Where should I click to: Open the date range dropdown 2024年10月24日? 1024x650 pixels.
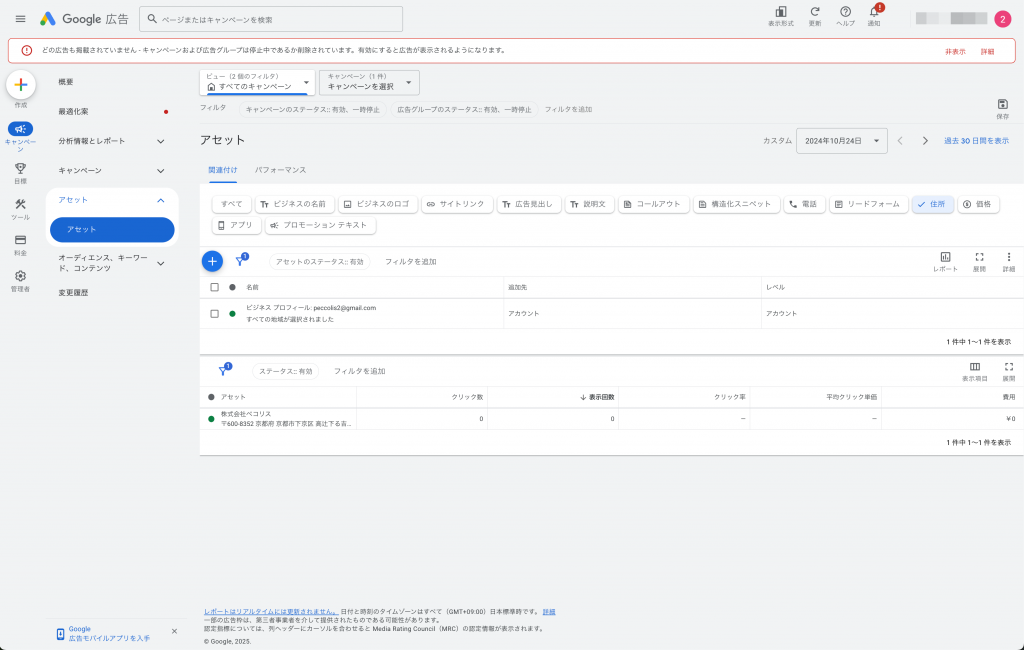pyautogui.click(x=841, y=141)
